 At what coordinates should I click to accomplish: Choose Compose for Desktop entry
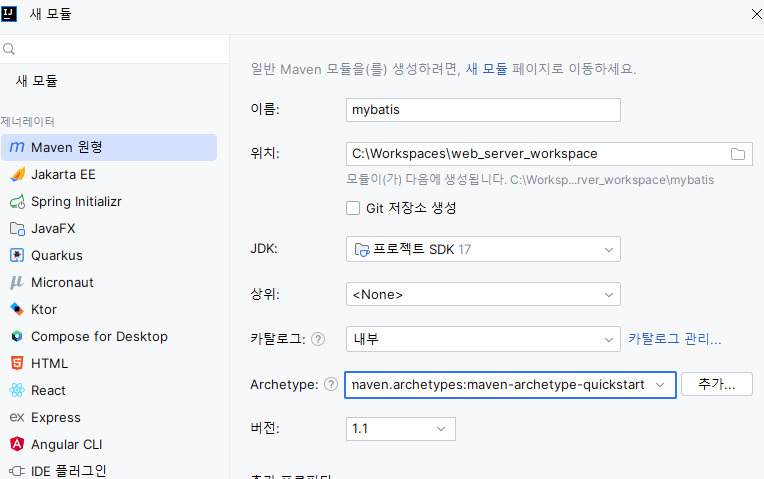109,336
